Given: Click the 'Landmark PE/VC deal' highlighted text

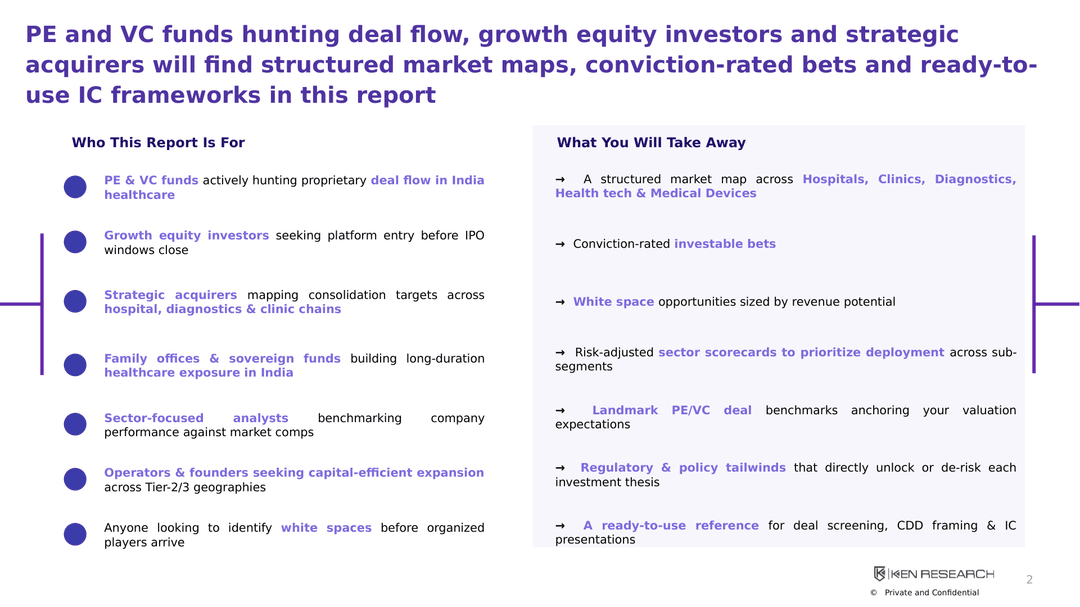Looking at the screenshot, I should point(672,410).
